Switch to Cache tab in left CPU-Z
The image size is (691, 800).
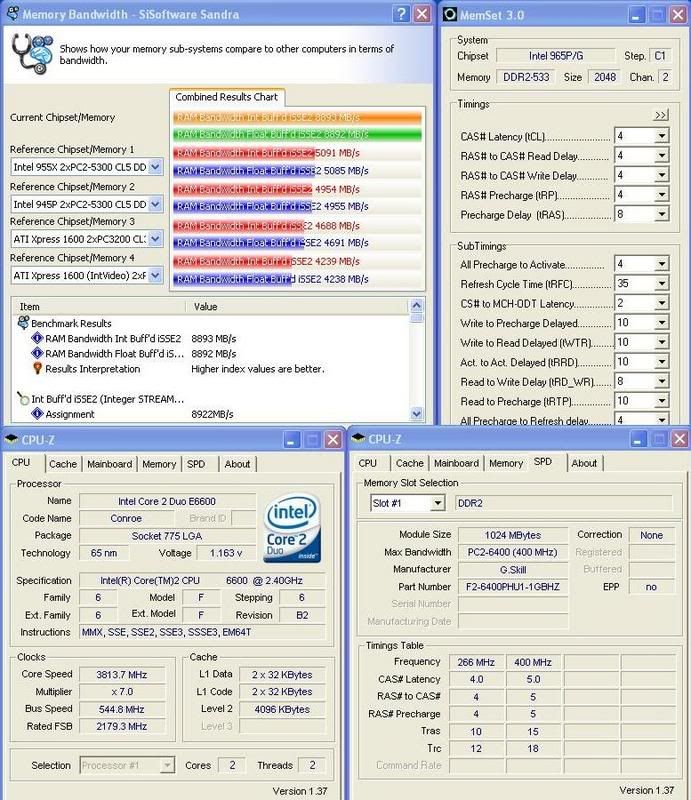(x=63, y=464)
